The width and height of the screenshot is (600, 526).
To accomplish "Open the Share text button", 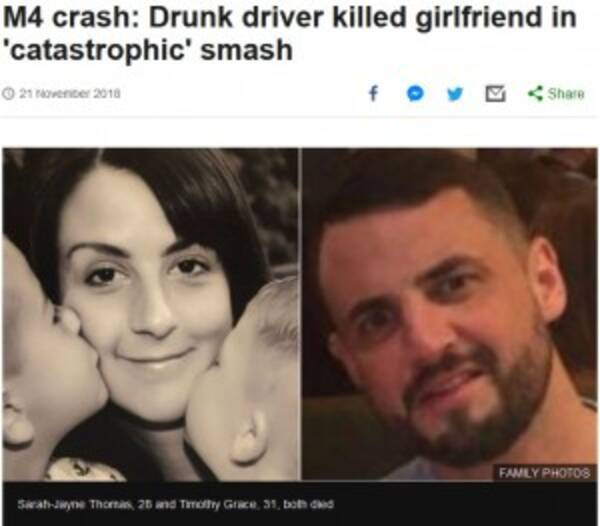I will (x=566, y=93).
